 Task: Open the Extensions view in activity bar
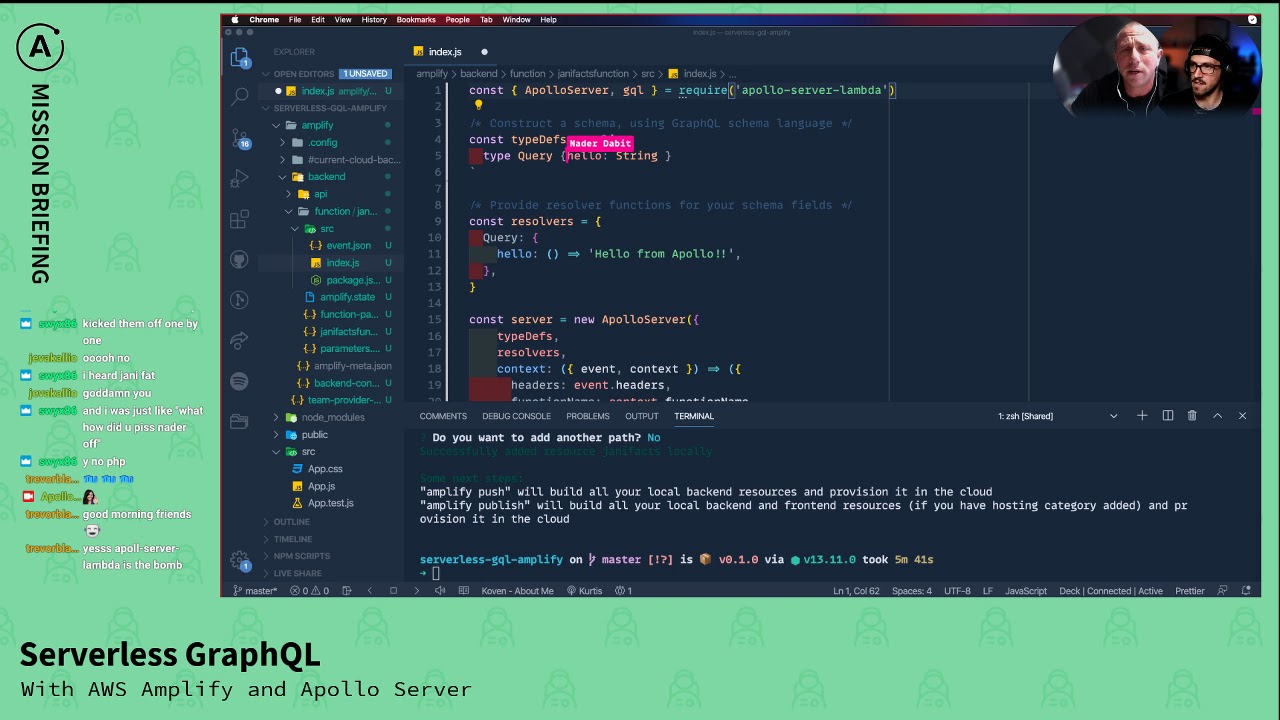coord(239,219)
